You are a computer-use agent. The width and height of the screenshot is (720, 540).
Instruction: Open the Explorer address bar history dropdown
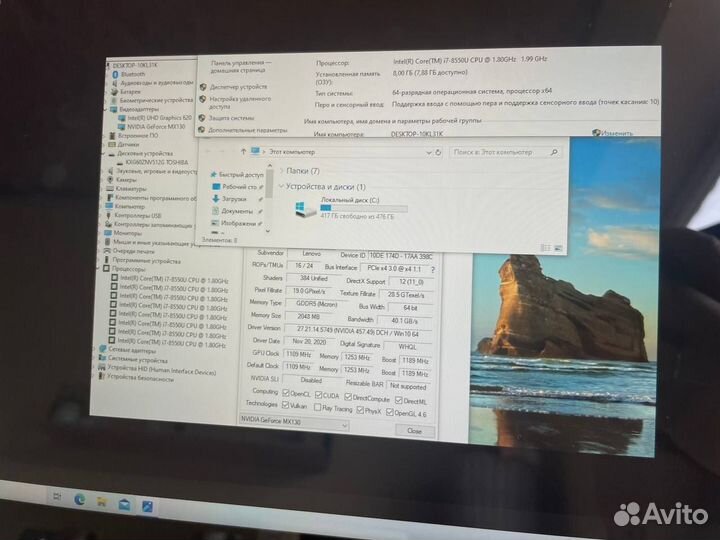coord(428,152)
